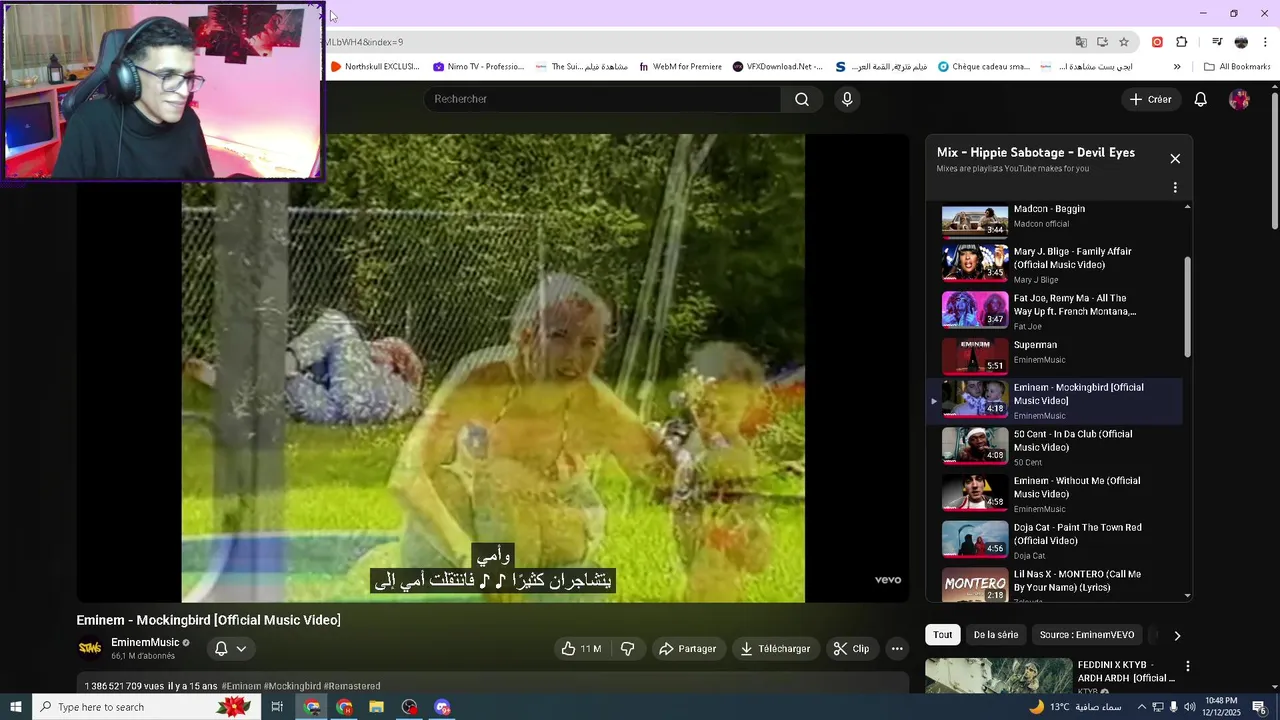The width and height of the screenshot is (1280, 720).
Task: Start voice search with the microphone icon
Action: pyautogui.click(x=847, y=99)
